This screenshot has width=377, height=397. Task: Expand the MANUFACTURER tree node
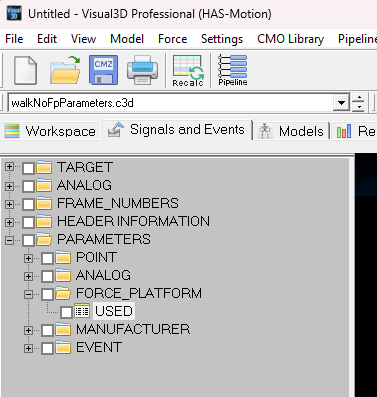coord(28,330)
